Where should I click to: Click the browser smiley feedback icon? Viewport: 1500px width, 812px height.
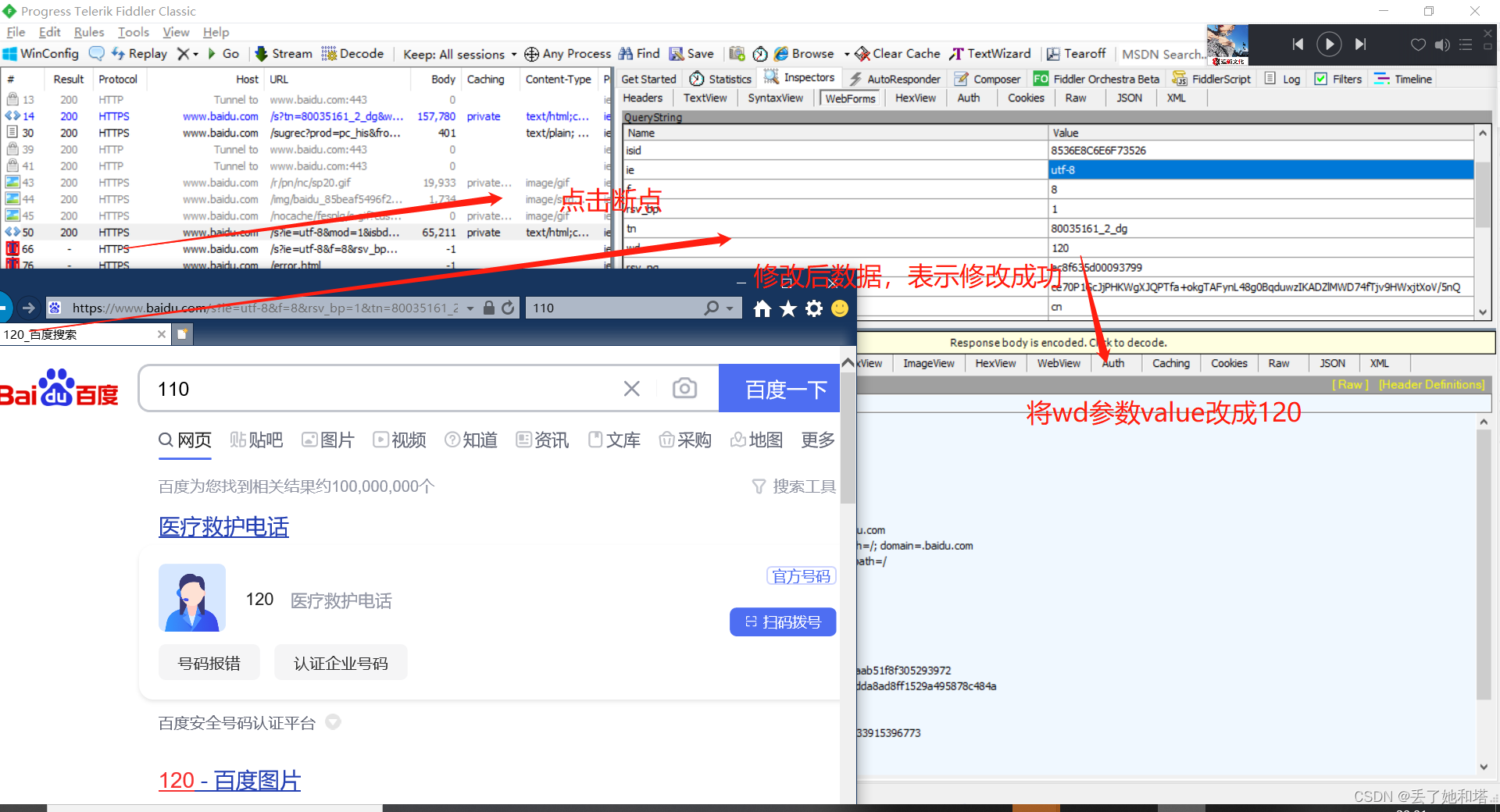coord(840,308)
